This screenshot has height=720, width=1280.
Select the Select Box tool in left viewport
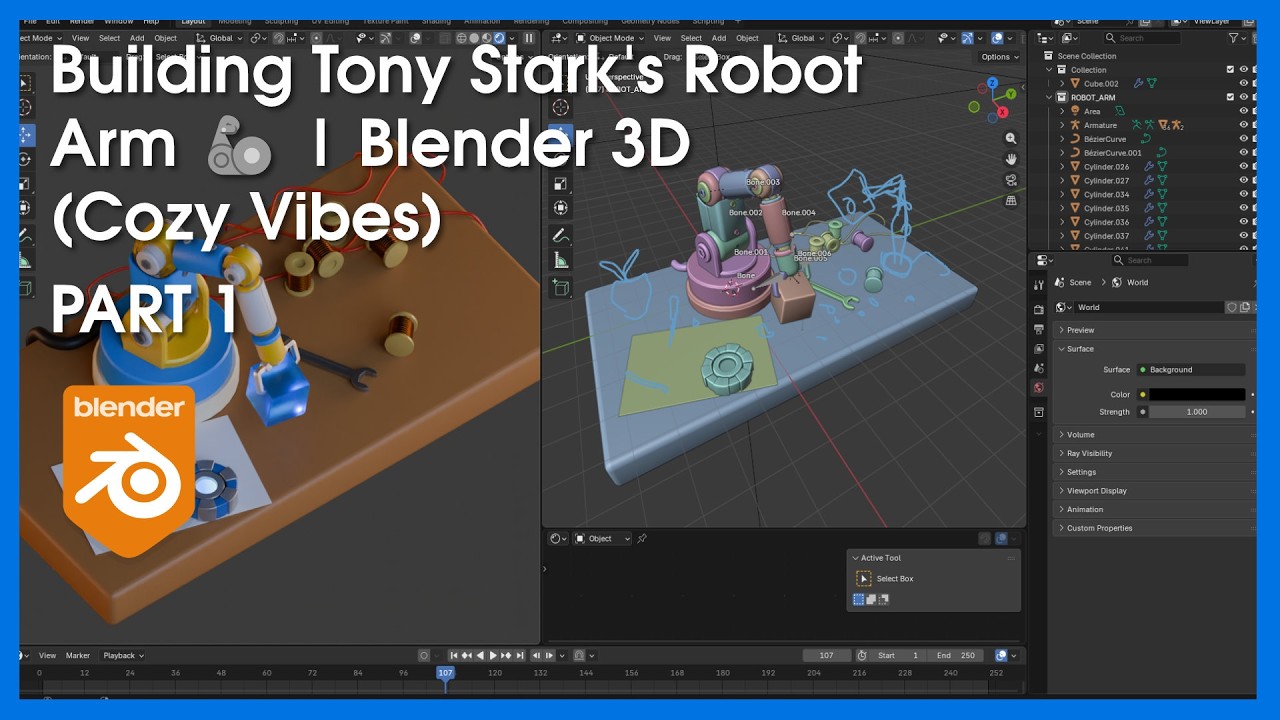click(x=25, y=84)
